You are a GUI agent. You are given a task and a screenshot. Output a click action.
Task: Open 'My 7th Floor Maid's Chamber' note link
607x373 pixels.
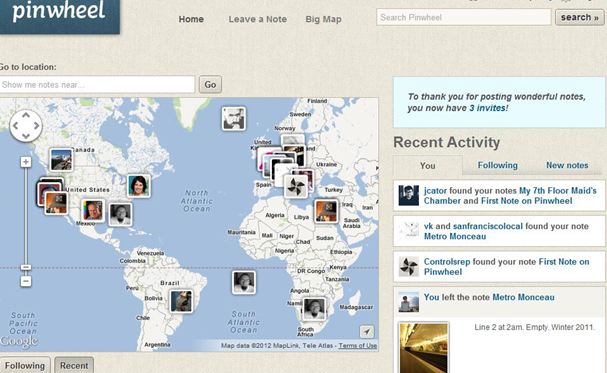pyautogui.click(x=510, y=196)
